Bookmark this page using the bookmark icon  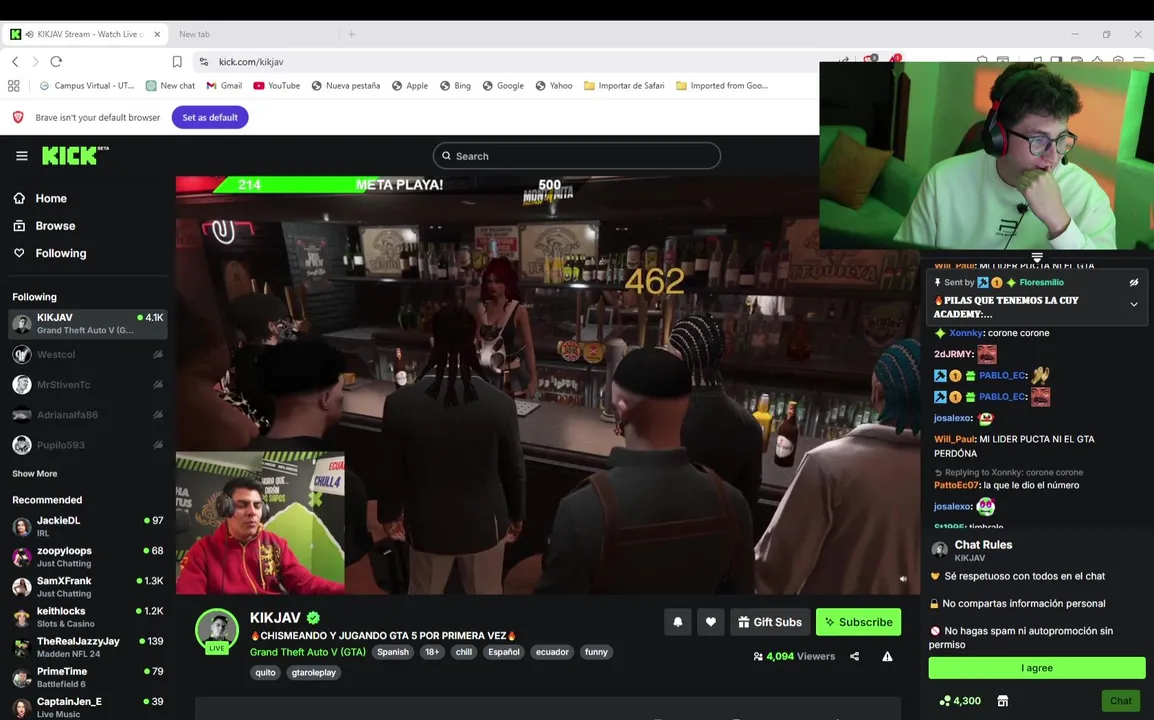(x=177, y=62)
